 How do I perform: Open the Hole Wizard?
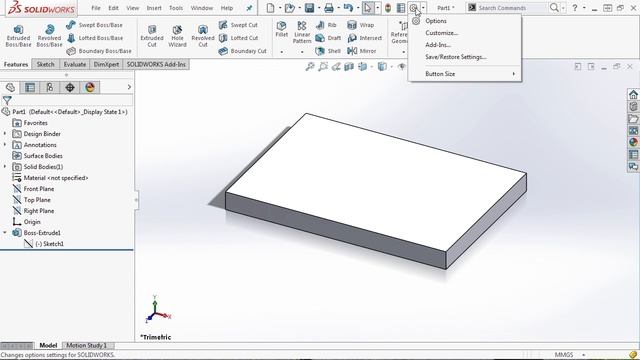[x=177, y=36]
